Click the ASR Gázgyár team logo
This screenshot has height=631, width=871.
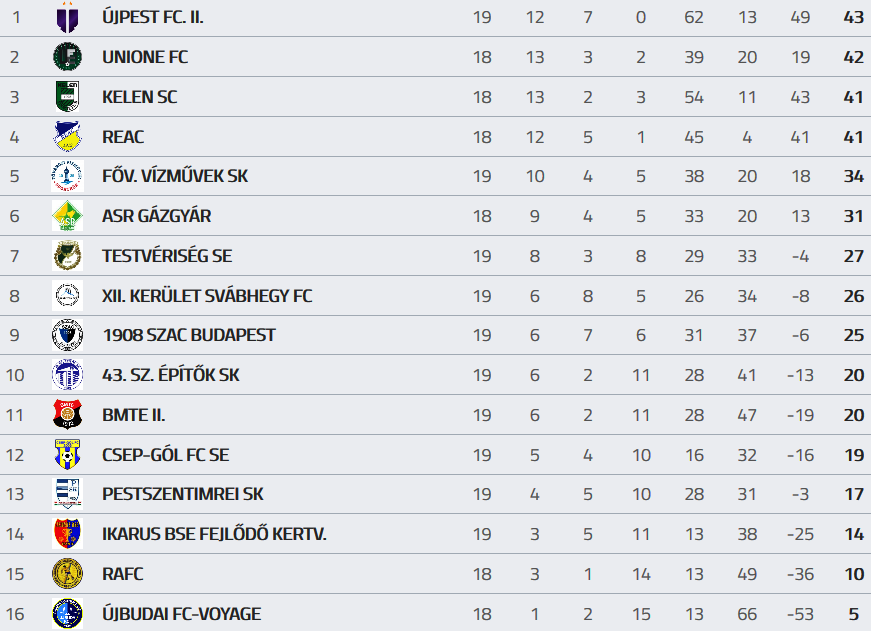[67, 216]
